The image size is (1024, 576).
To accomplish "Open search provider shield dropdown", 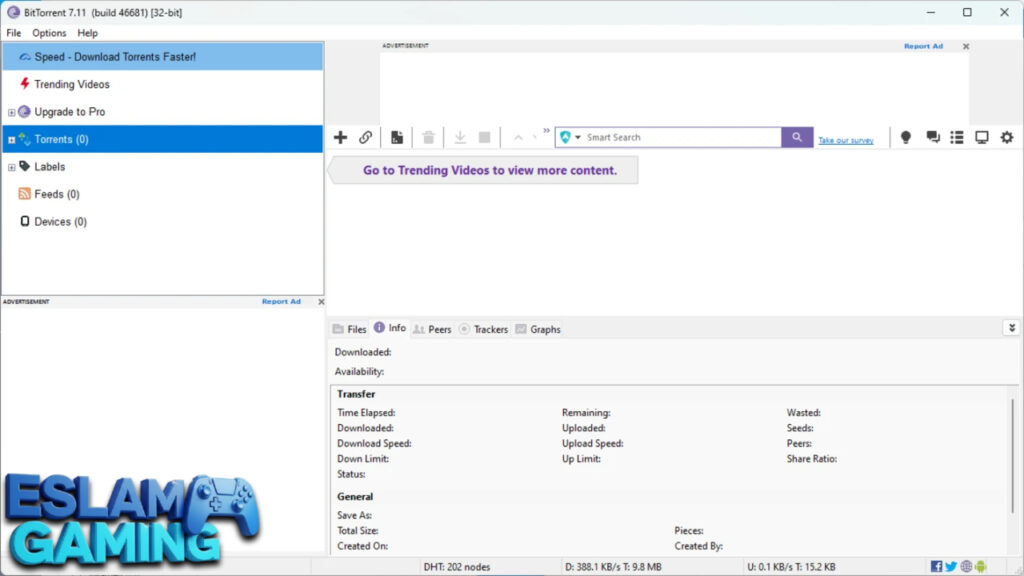I will (x=570, y=137).
